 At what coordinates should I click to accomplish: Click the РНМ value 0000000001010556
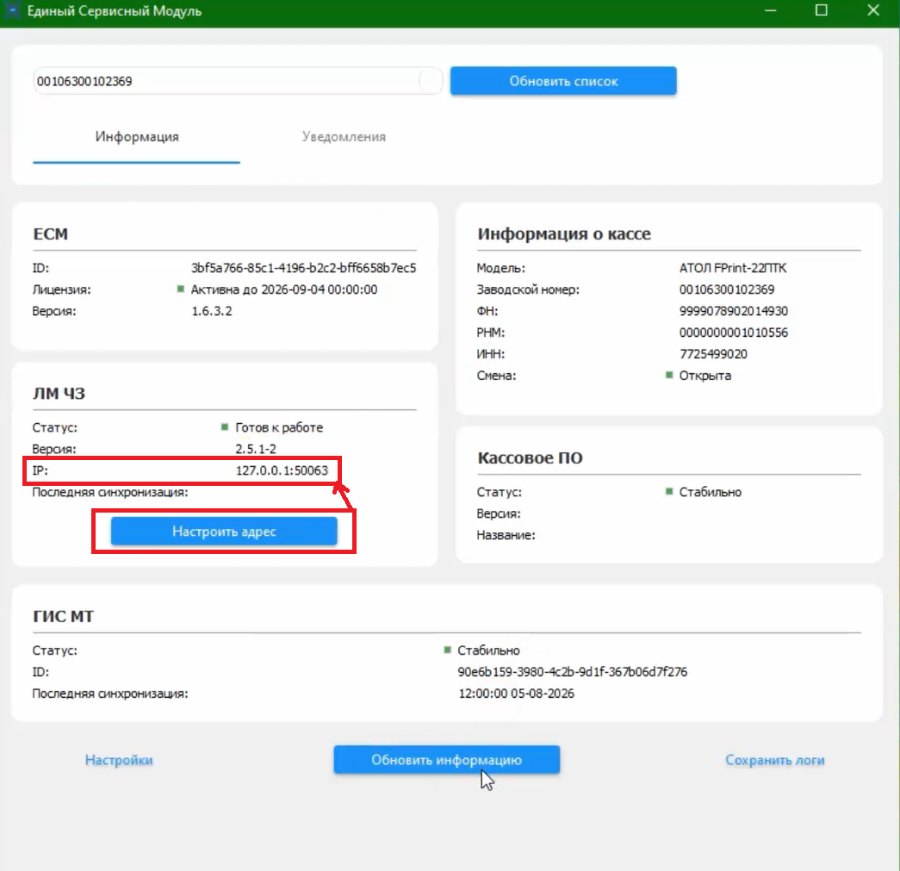pyautogui.click(x=734, y=332)
